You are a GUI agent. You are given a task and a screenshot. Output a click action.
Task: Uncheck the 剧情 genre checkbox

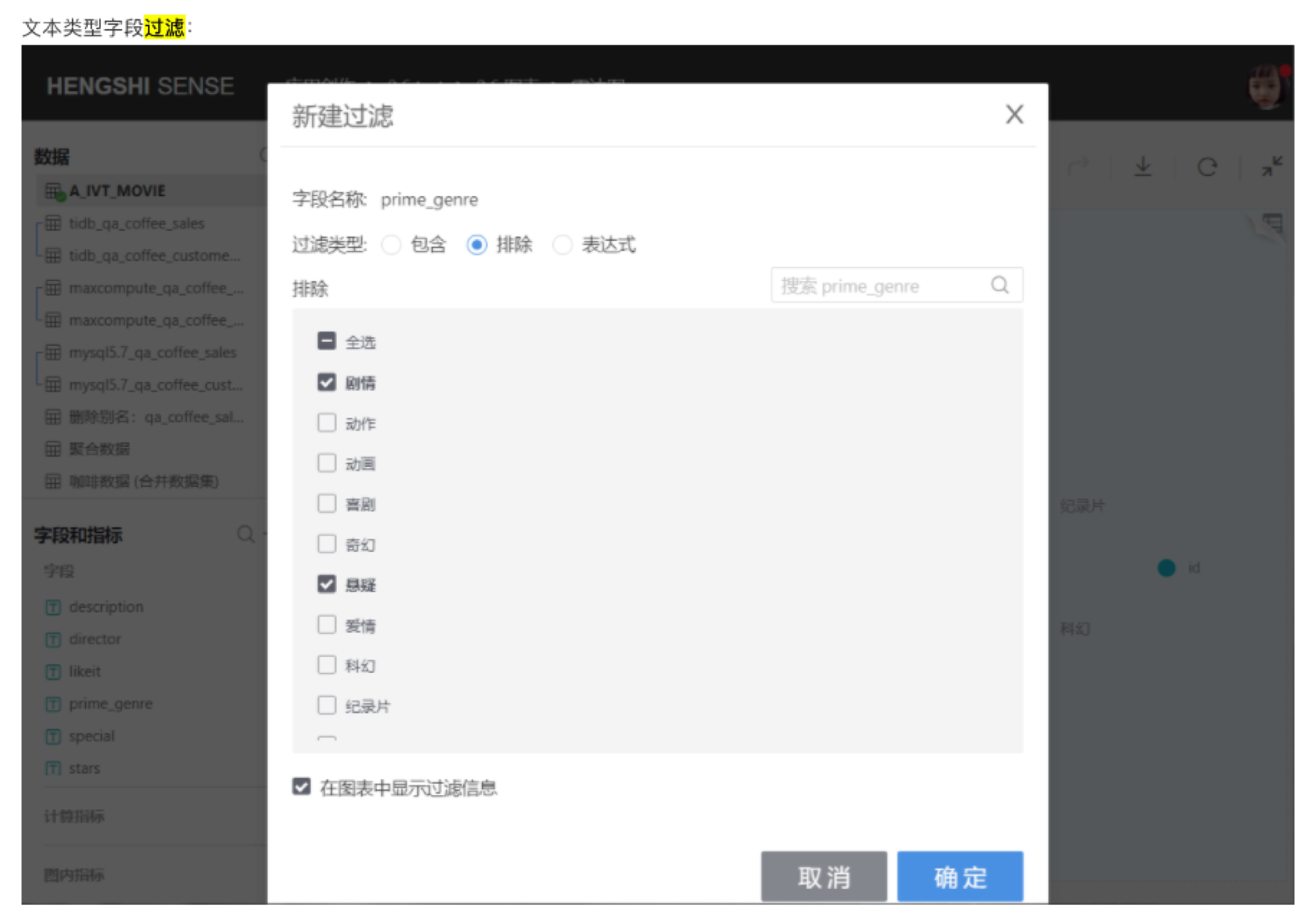point(327,382)
